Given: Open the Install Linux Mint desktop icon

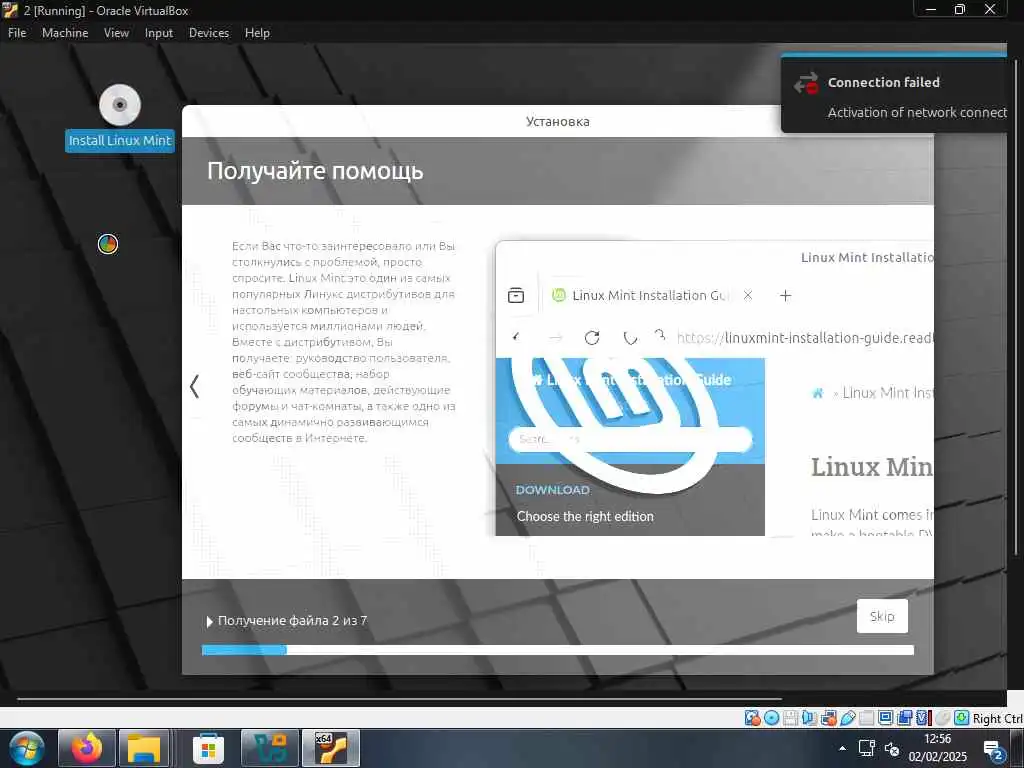Looking at the screenshot, I should [120, 118].
